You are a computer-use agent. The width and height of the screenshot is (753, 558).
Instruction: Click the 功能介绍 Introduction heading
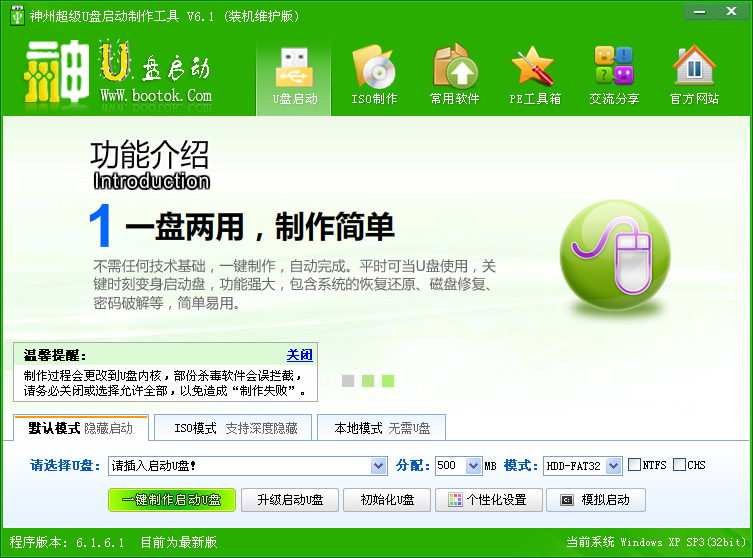coord(150,165)
